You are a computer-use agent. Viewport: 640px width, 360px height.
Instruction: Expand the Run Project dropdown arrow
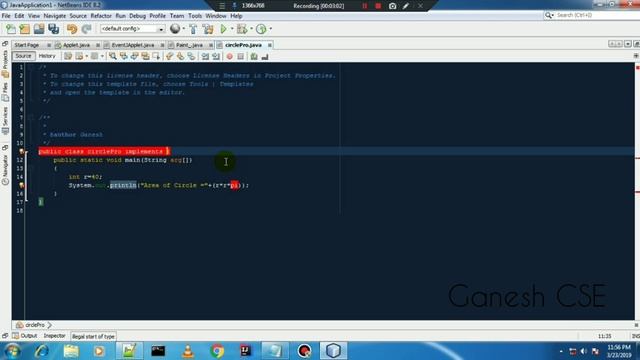click(x=232, y=29)
